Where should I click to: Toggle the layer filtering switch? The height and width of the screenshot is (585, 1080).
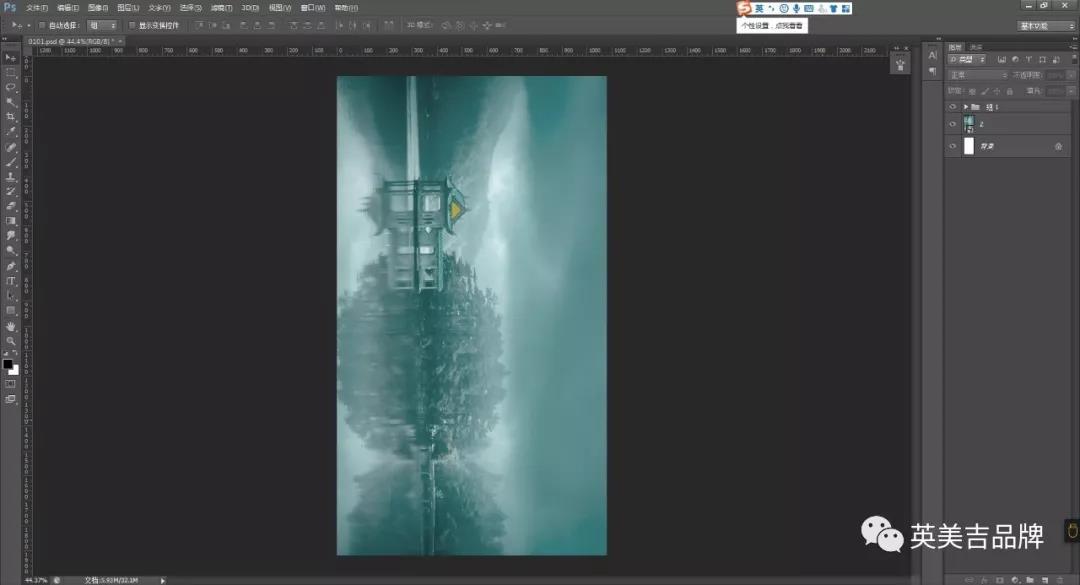[x=1072, y=60]
